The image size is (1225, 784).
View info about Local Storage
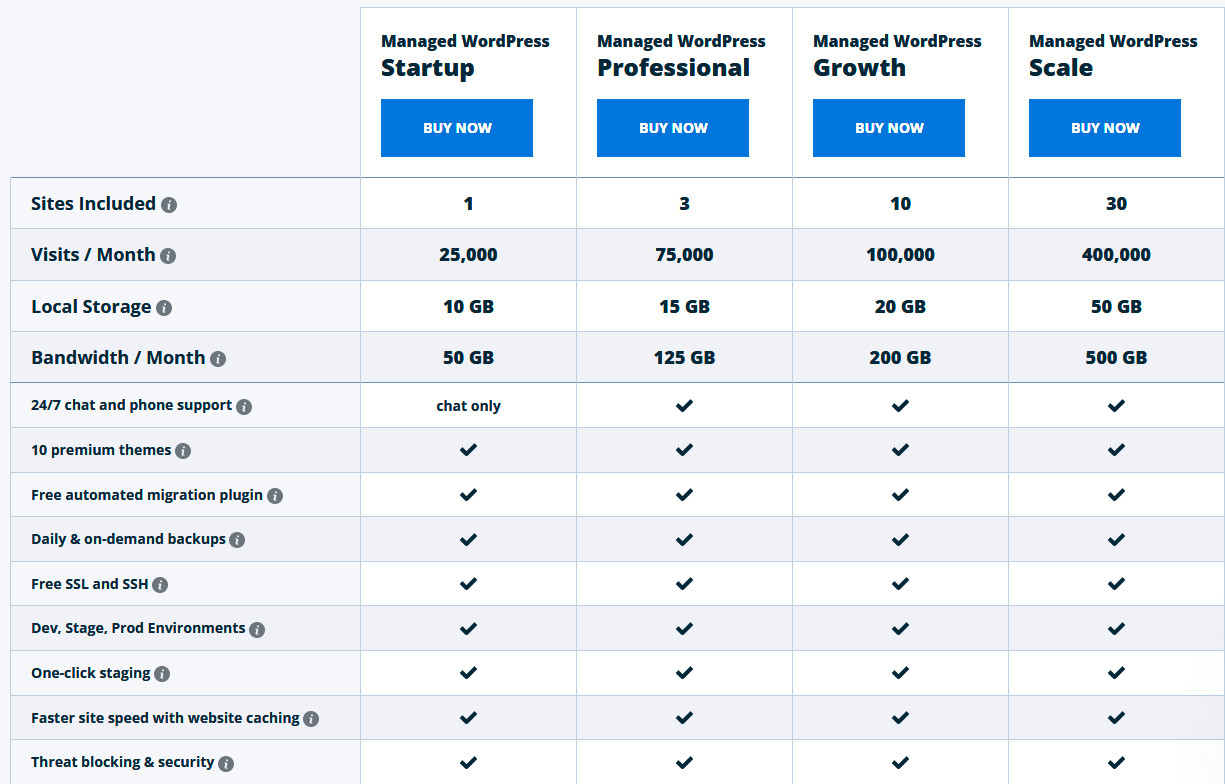coord(163,307)
